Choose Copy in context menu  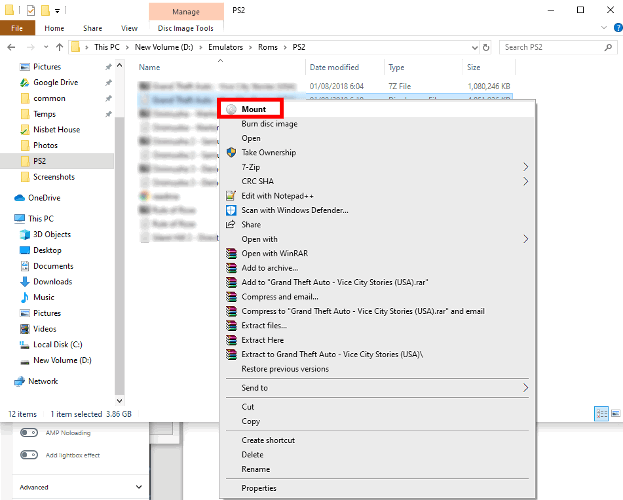pos(251,421)
